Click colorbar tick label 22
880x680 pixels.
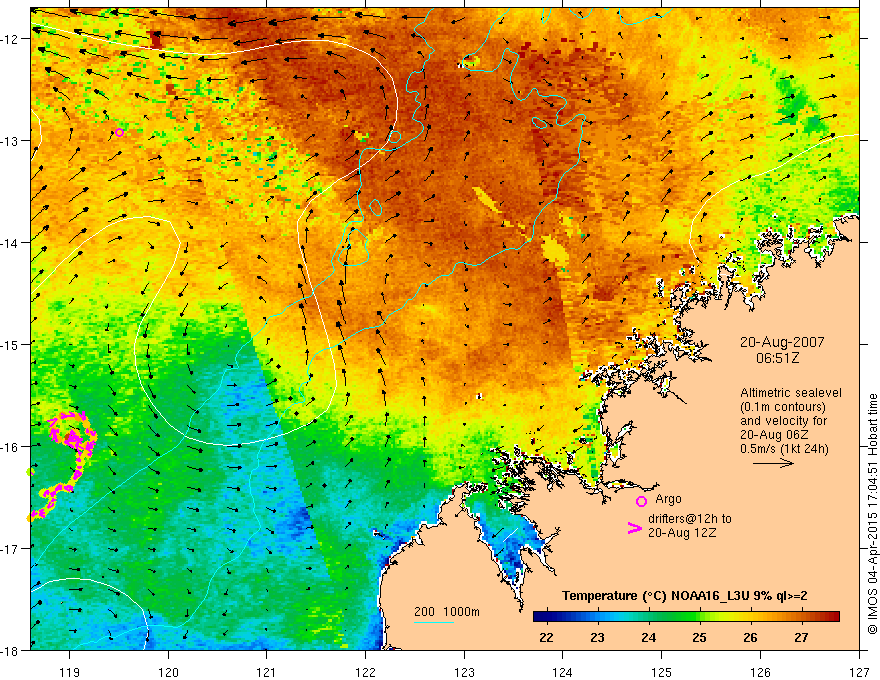546,637
